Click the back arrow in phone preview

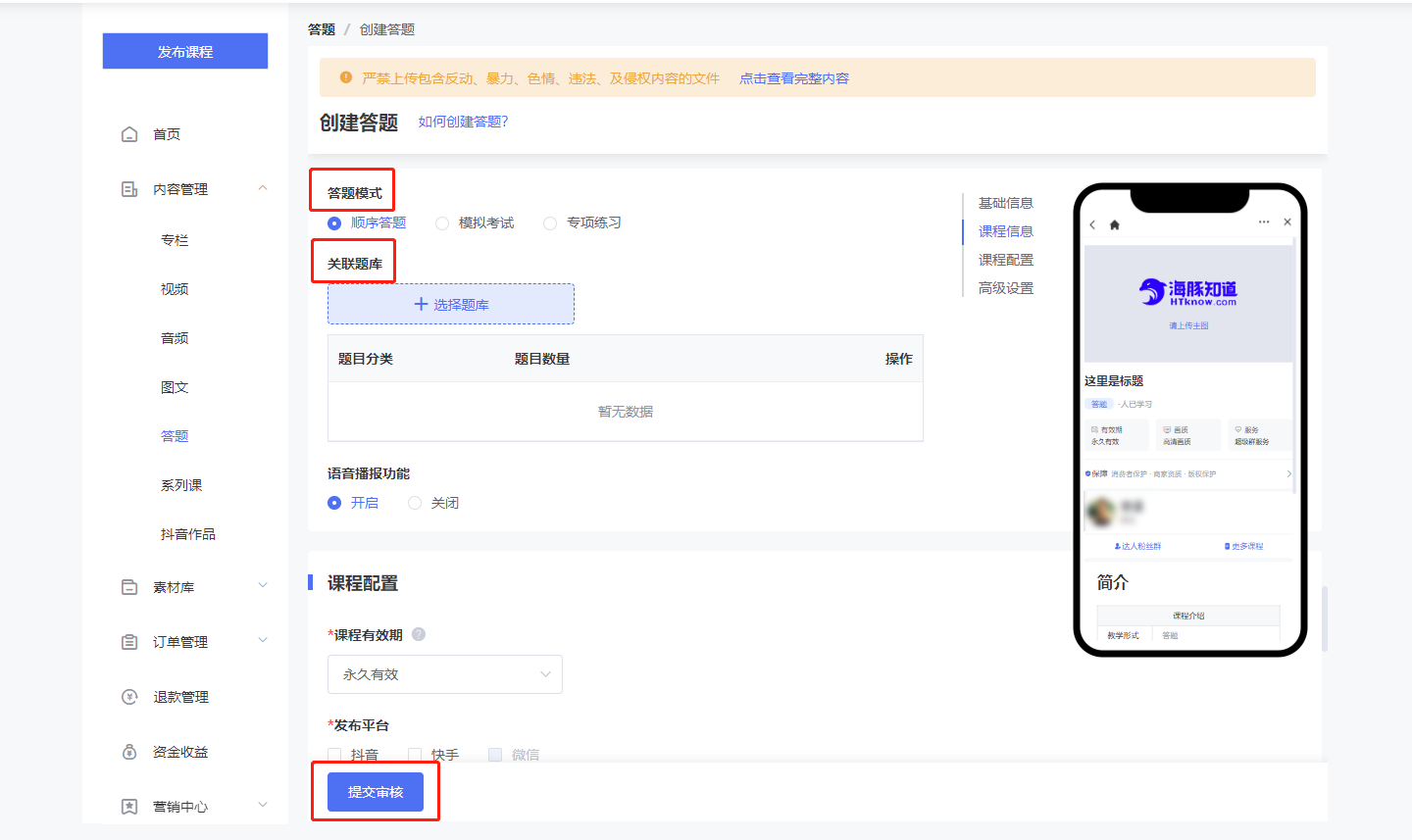tap(1093, 224)
